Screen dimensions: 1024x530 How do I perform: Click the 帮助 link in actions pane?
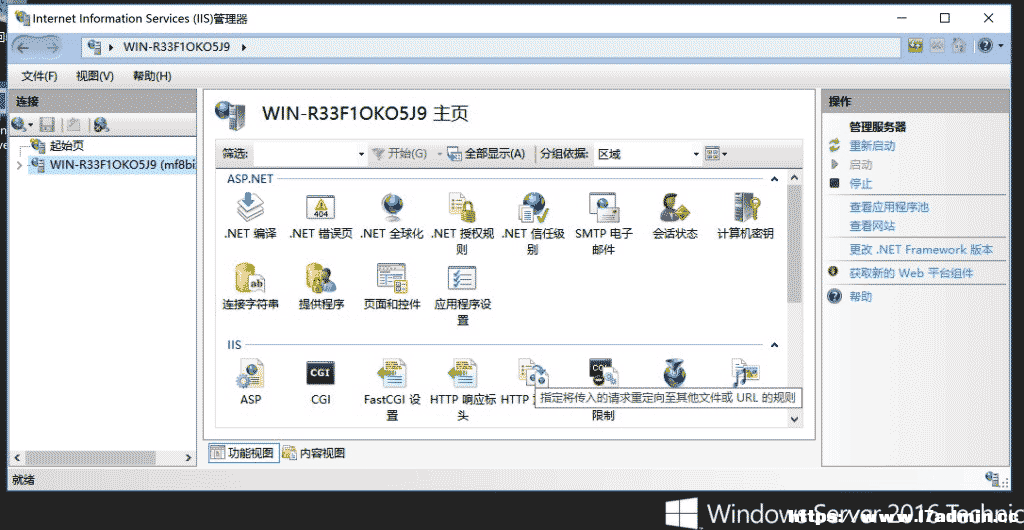pyautogui.click(x=860, y=296)
